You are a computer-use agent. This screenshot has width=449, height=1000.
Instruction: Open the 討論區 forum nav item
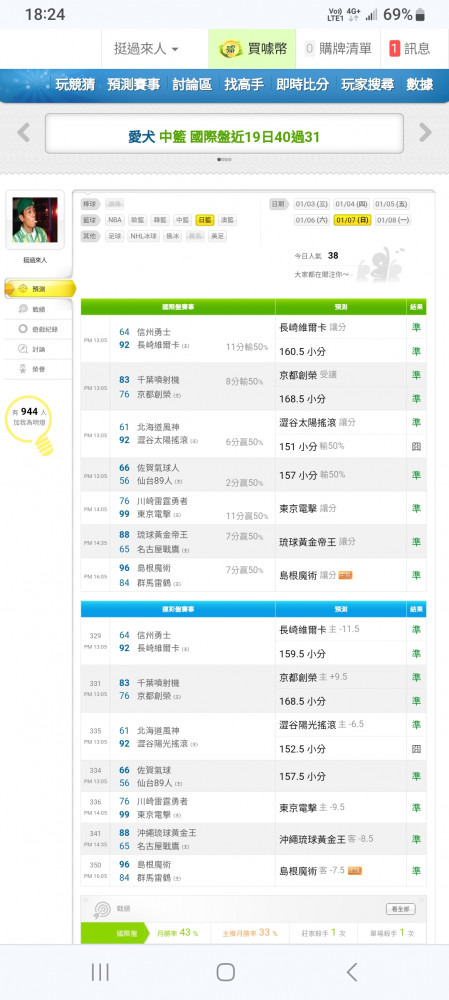192,84
